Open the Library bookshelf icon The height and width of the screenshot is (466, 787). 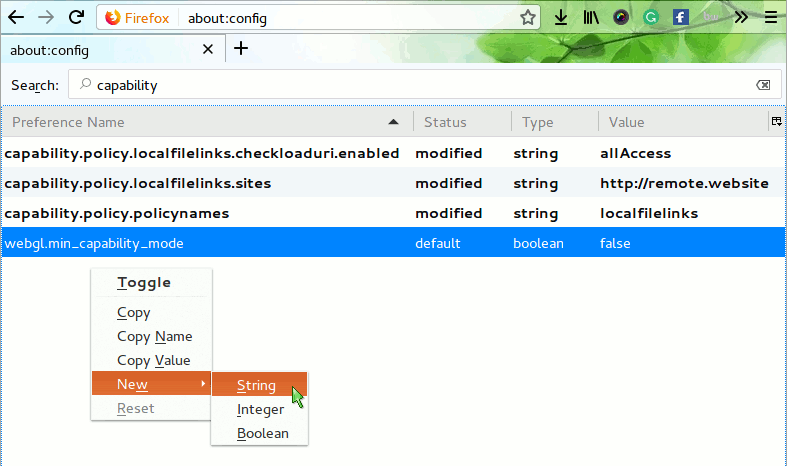coord(591,17)
